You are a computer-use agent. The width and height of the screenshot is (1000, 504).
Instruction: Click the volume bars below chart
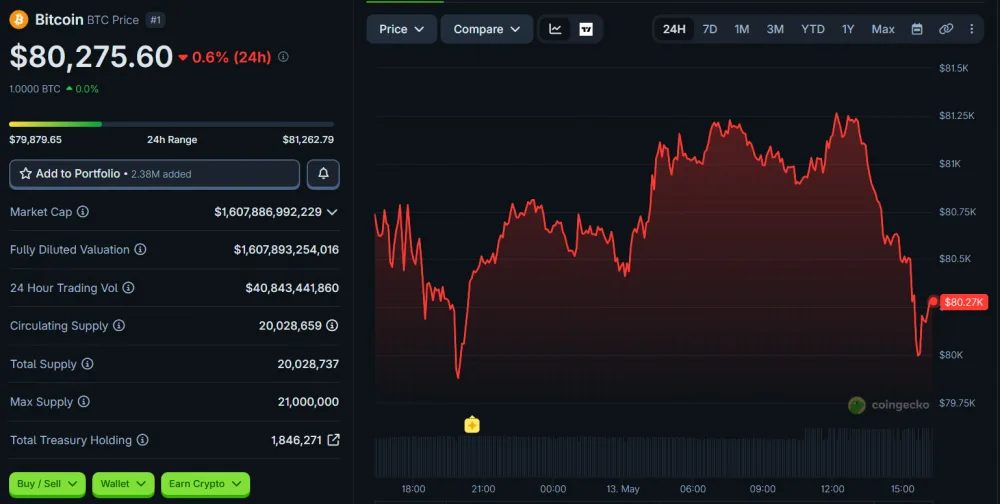[654, 453]
